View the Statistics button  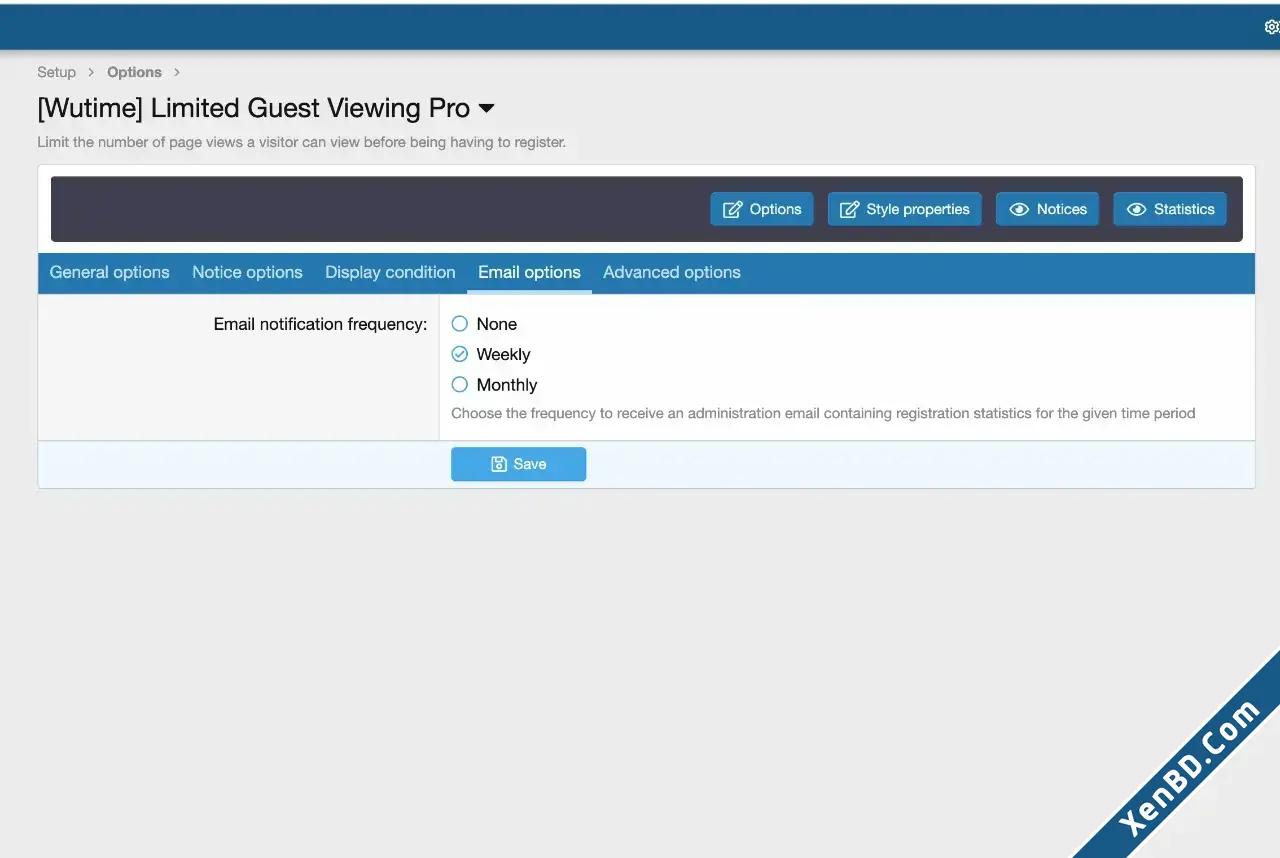1170,209
